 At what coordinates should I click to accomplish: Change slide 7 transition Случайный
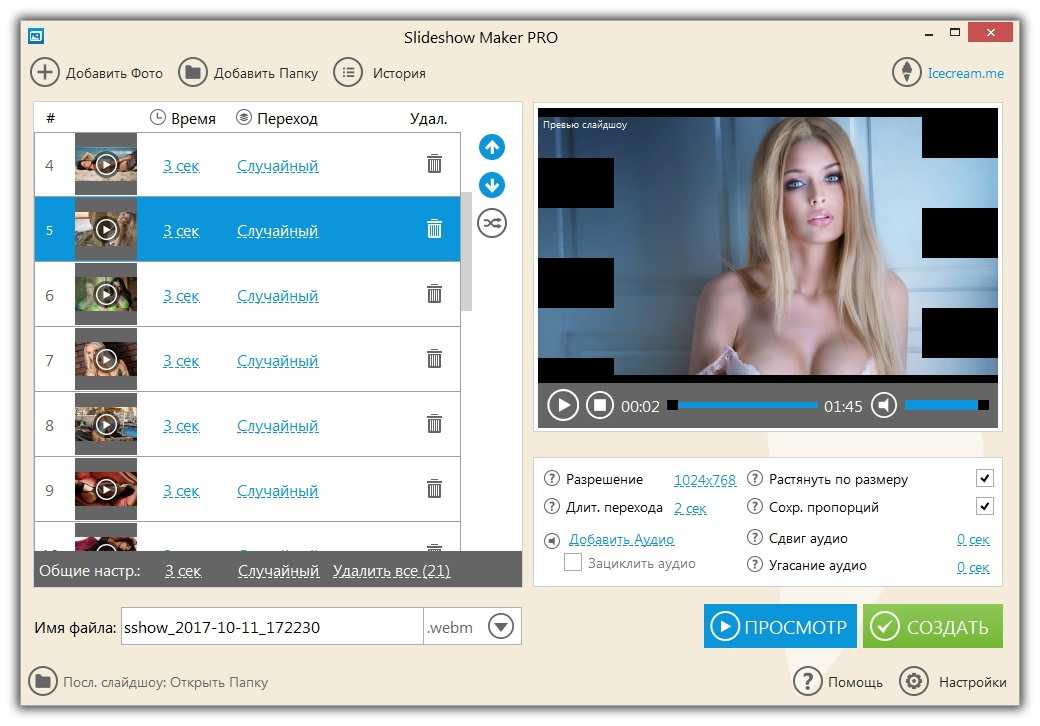pos(277,361)
